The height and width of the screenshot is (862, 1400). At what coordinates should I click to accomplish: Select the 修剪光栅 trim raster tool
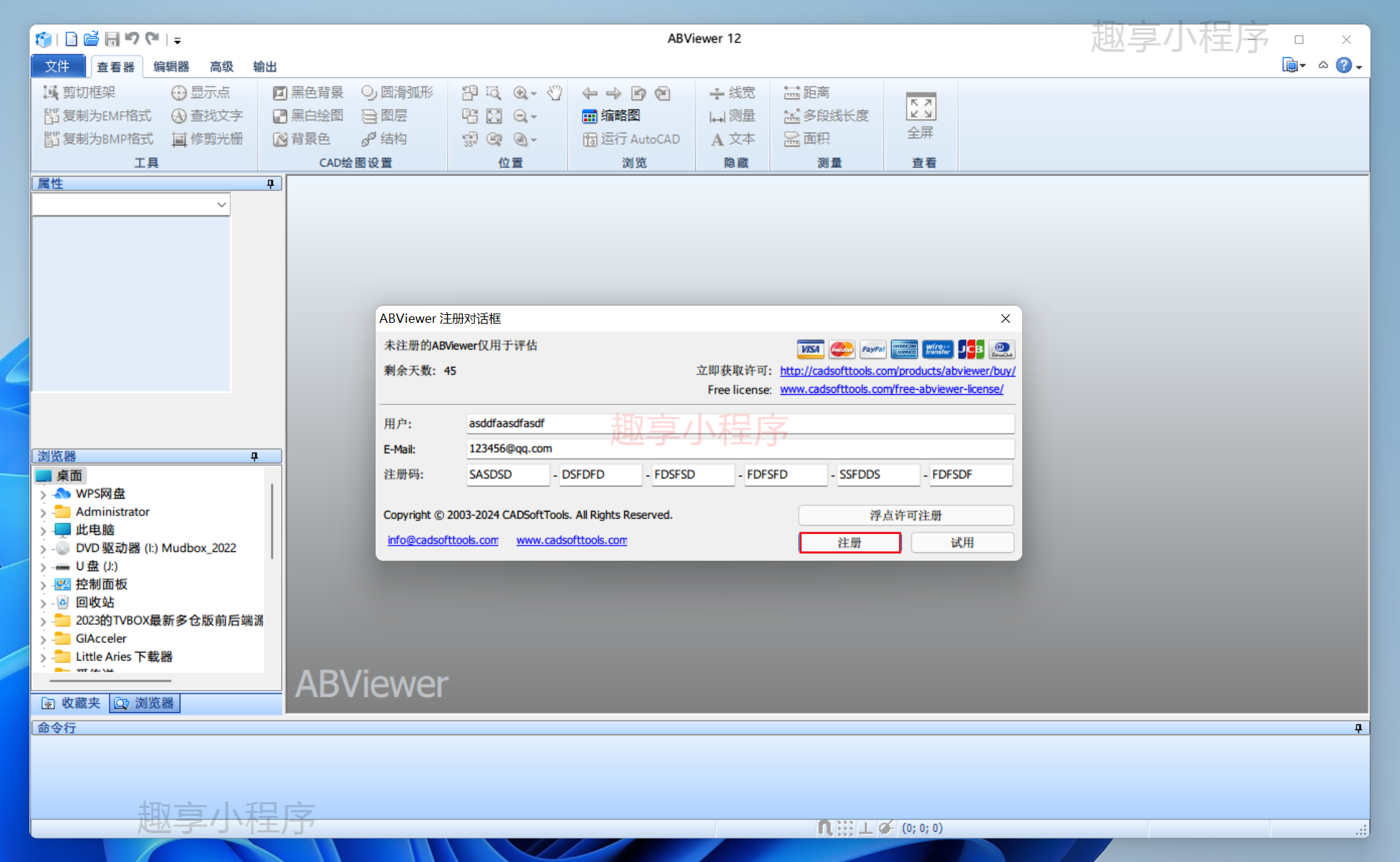point(207,138)
